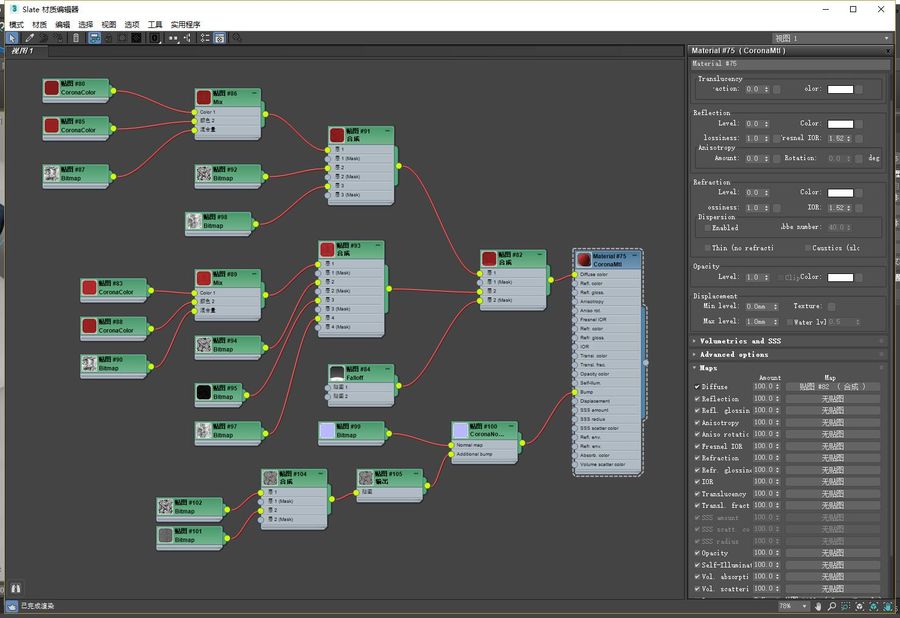900x618 pixels.
Task: Click the Zoom Extents Selected icon
Action: 874,606
